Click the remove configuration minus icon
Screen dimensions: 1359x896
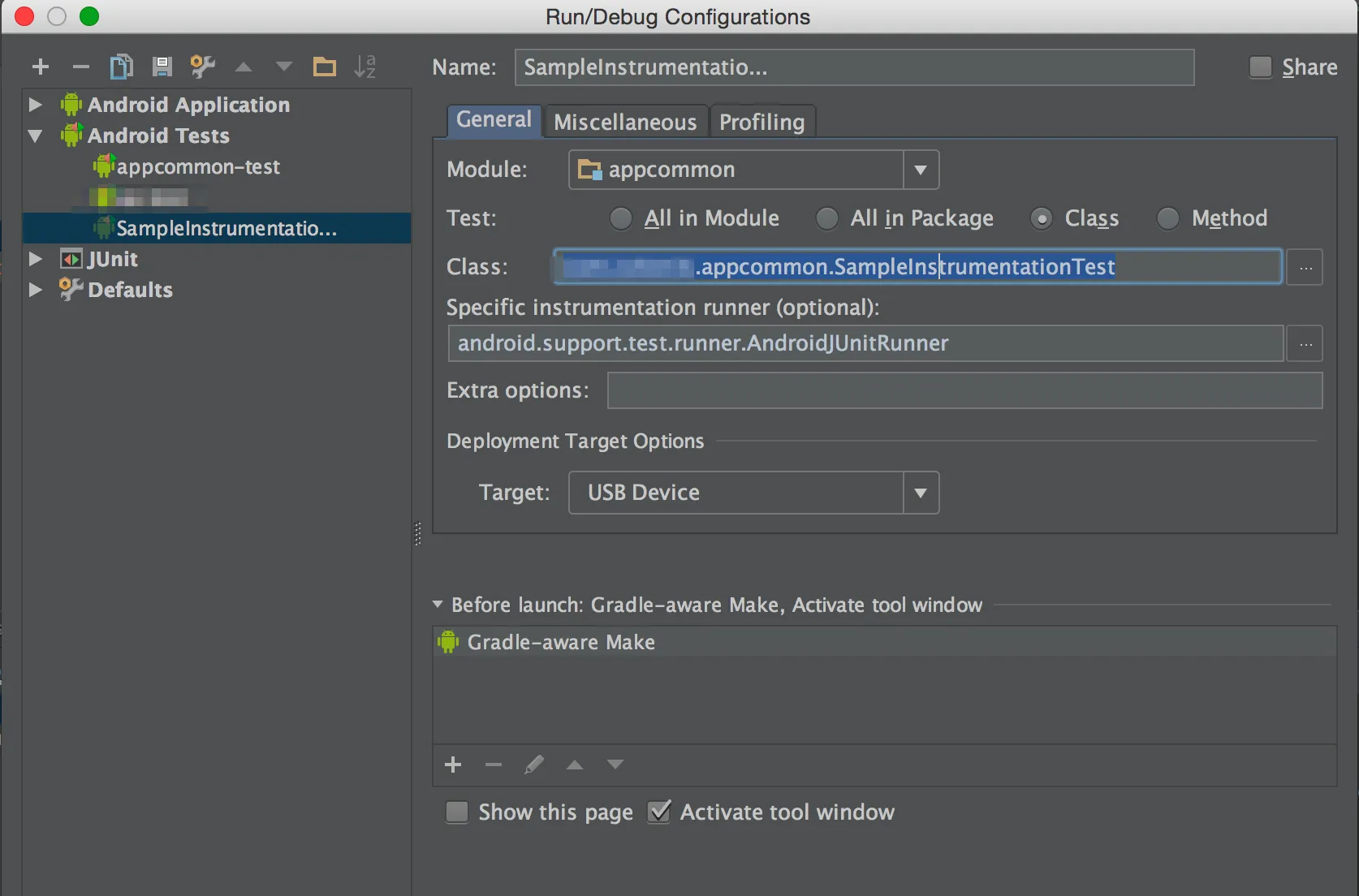80,67
